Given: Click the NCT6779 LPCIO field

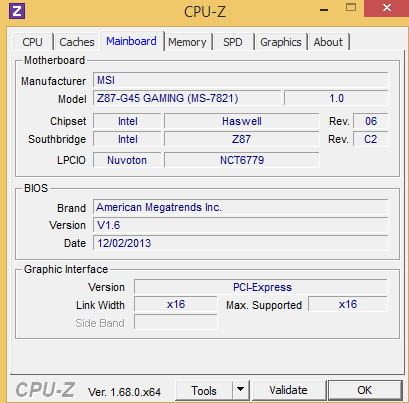Looking at the screenshot, I should pos(242,160).
